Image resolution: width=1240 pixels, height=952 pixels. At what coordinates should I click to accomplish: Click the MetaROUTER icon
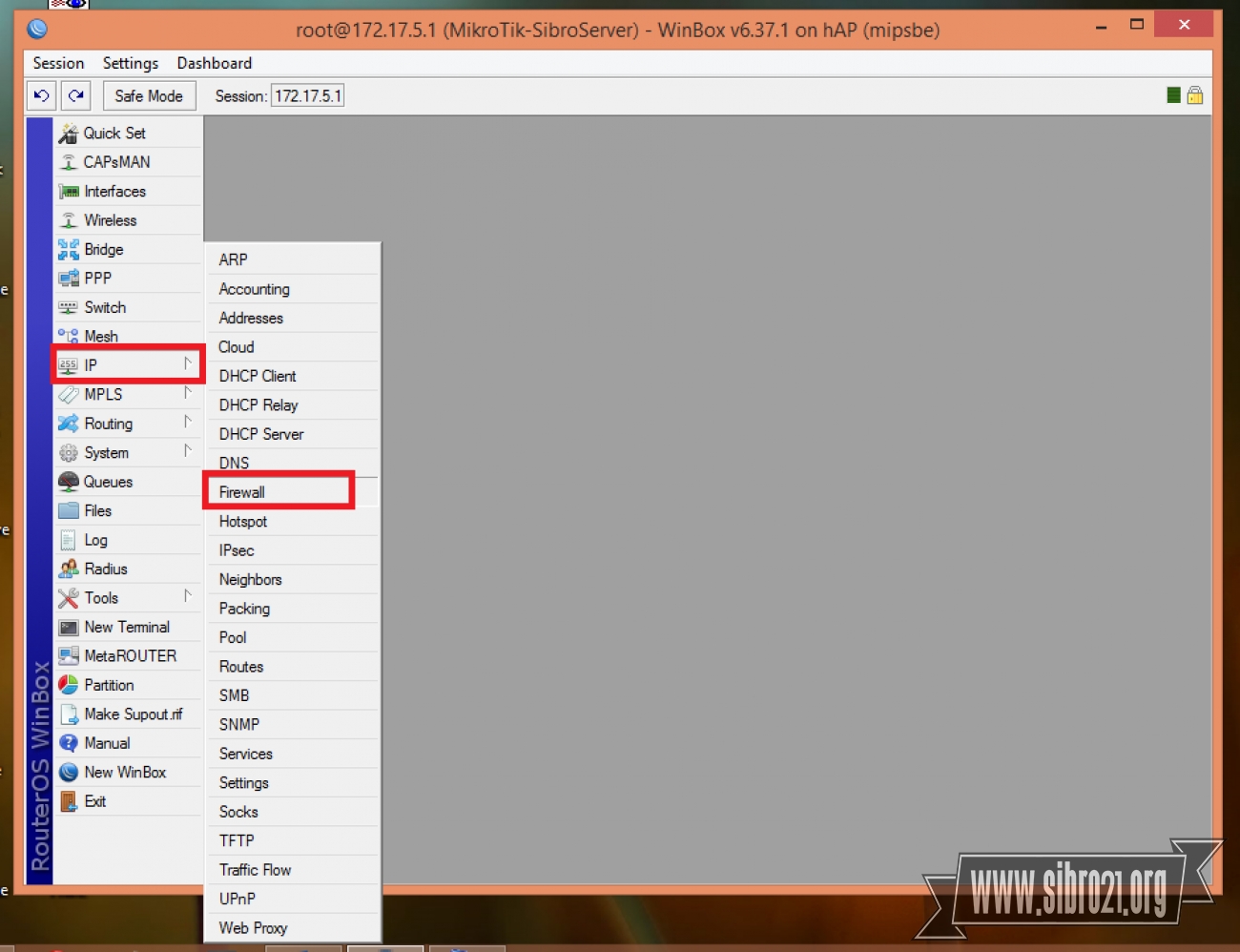point(68,656)
